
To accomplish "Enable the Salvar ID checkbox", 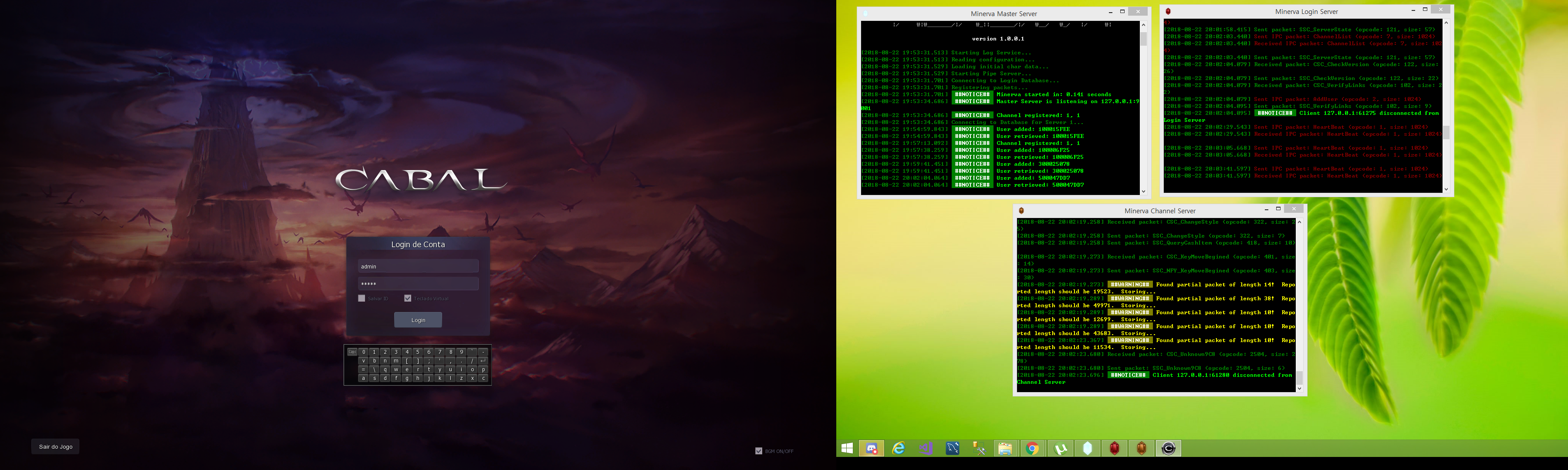I will 362,299.
